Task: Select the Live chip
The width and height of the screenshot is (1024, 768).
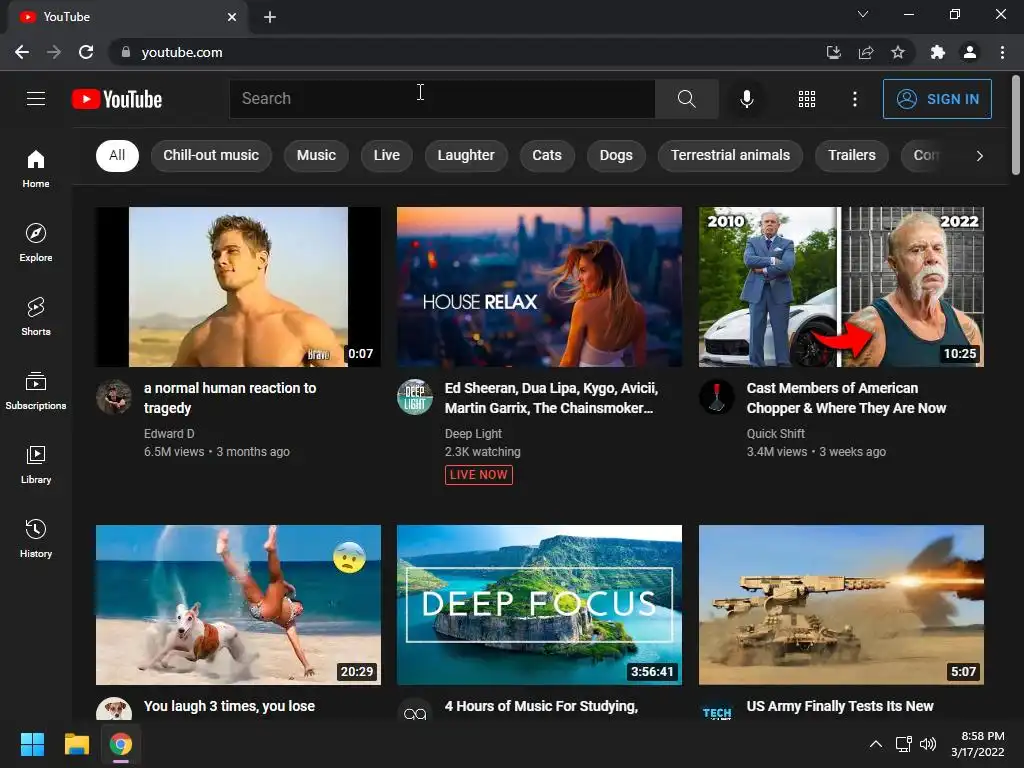Action: click(387, 155)
